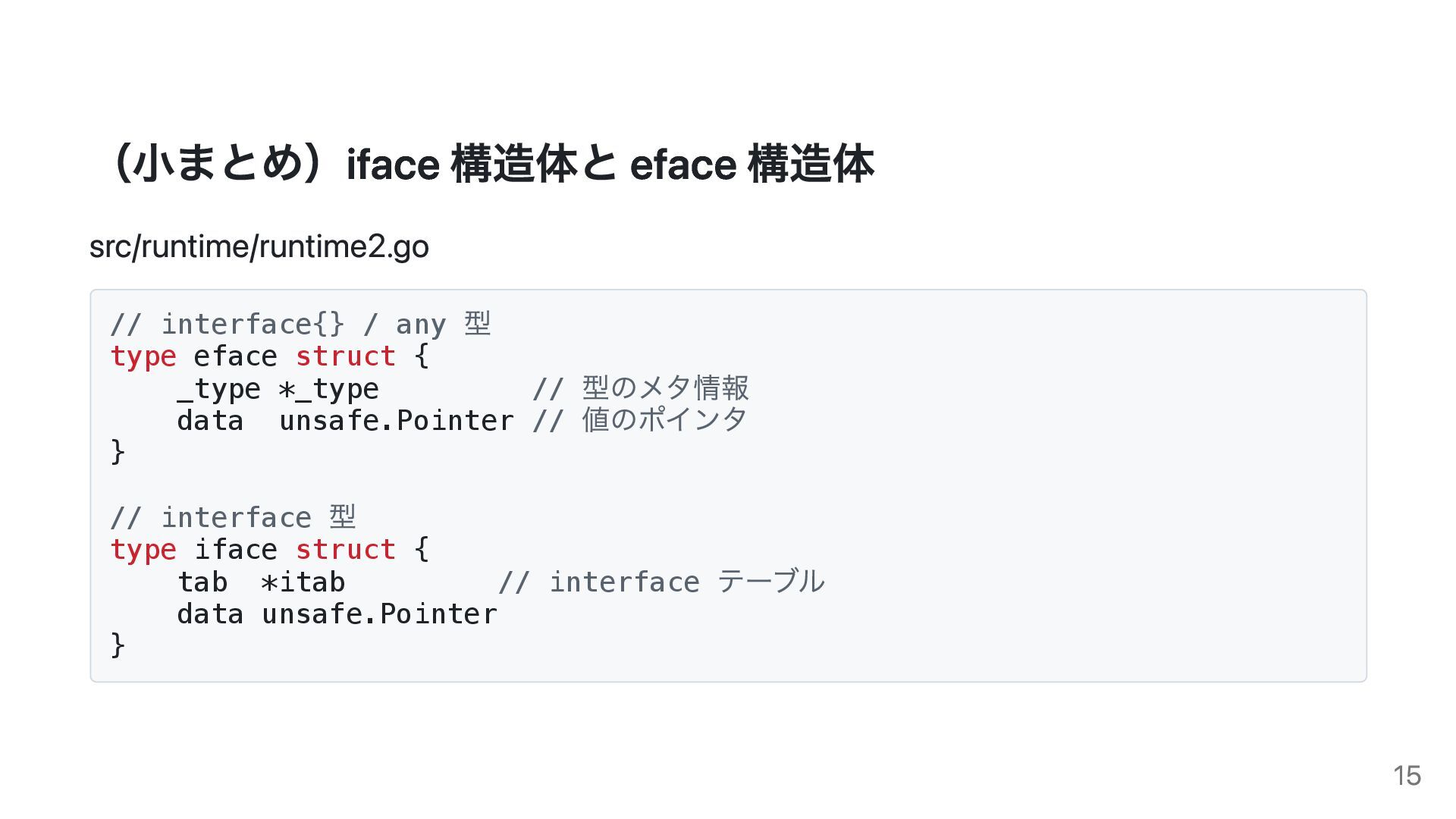Click the red 'type' keyword before iface
The width and height of the screenshot is (1456, 819).
(x=143, y=550)
